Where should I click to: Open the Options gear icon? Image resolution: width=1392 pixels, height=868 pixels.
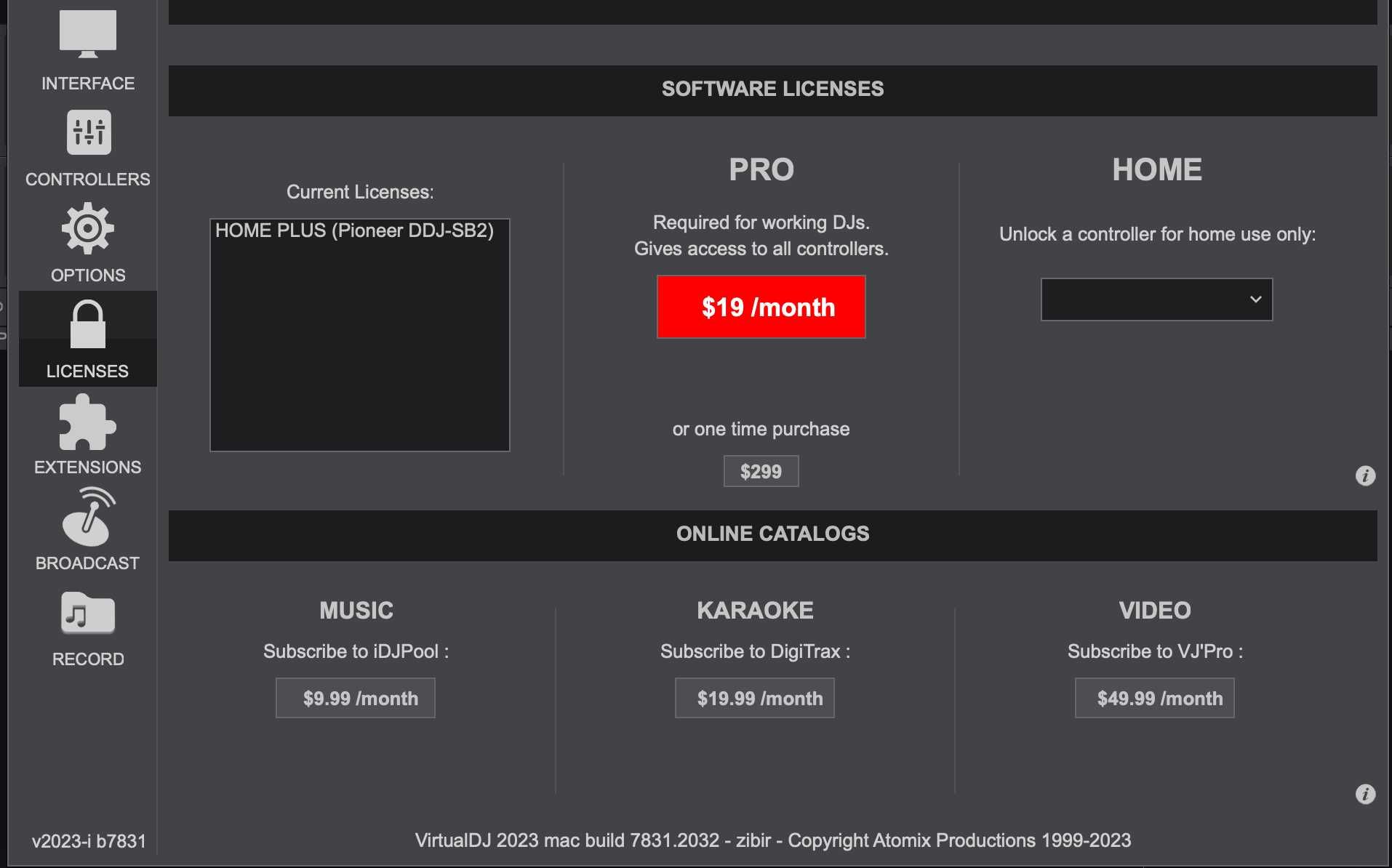pyautogui.click(x=88, y=229)
